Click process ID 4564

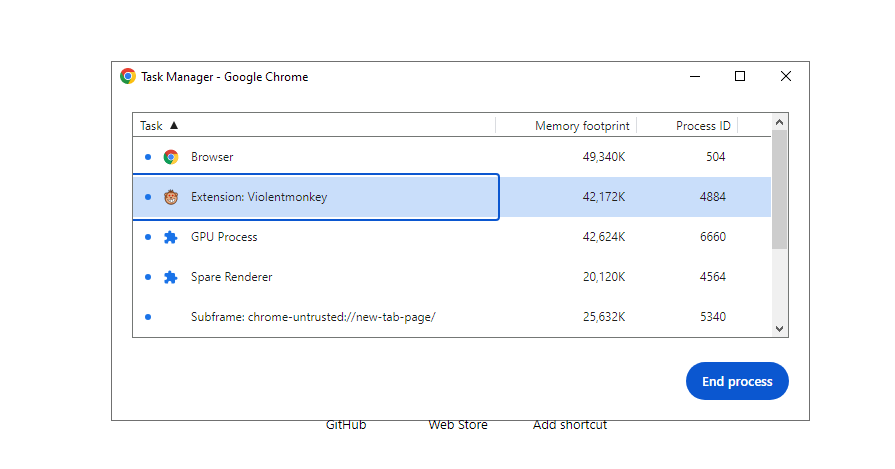coord(713,277)
